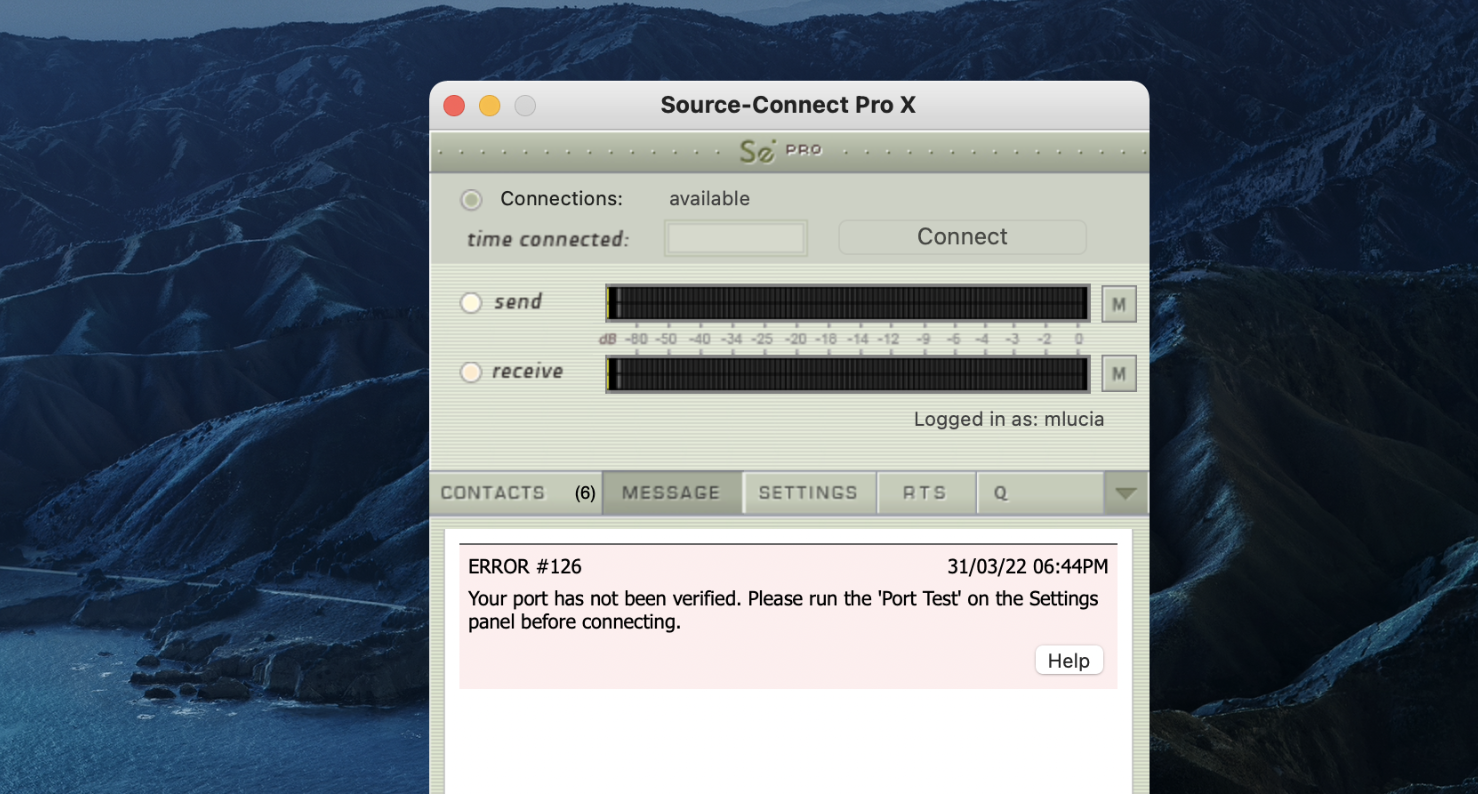The width and height of the screenshot is (1478, 794).
Task: Minimize the Source-Connect Pro X window
Action: tap(490, 106)
